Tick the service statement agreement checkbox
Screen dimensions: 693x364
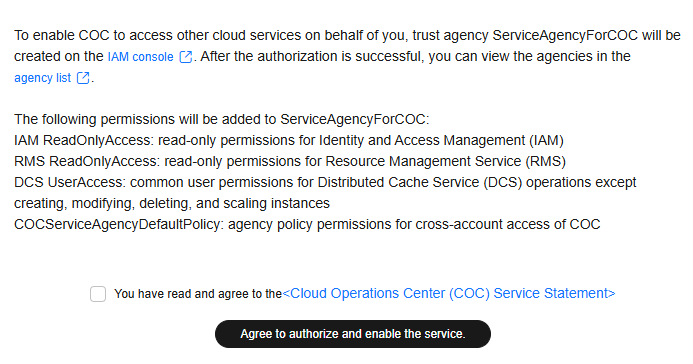tap(98, 294)
